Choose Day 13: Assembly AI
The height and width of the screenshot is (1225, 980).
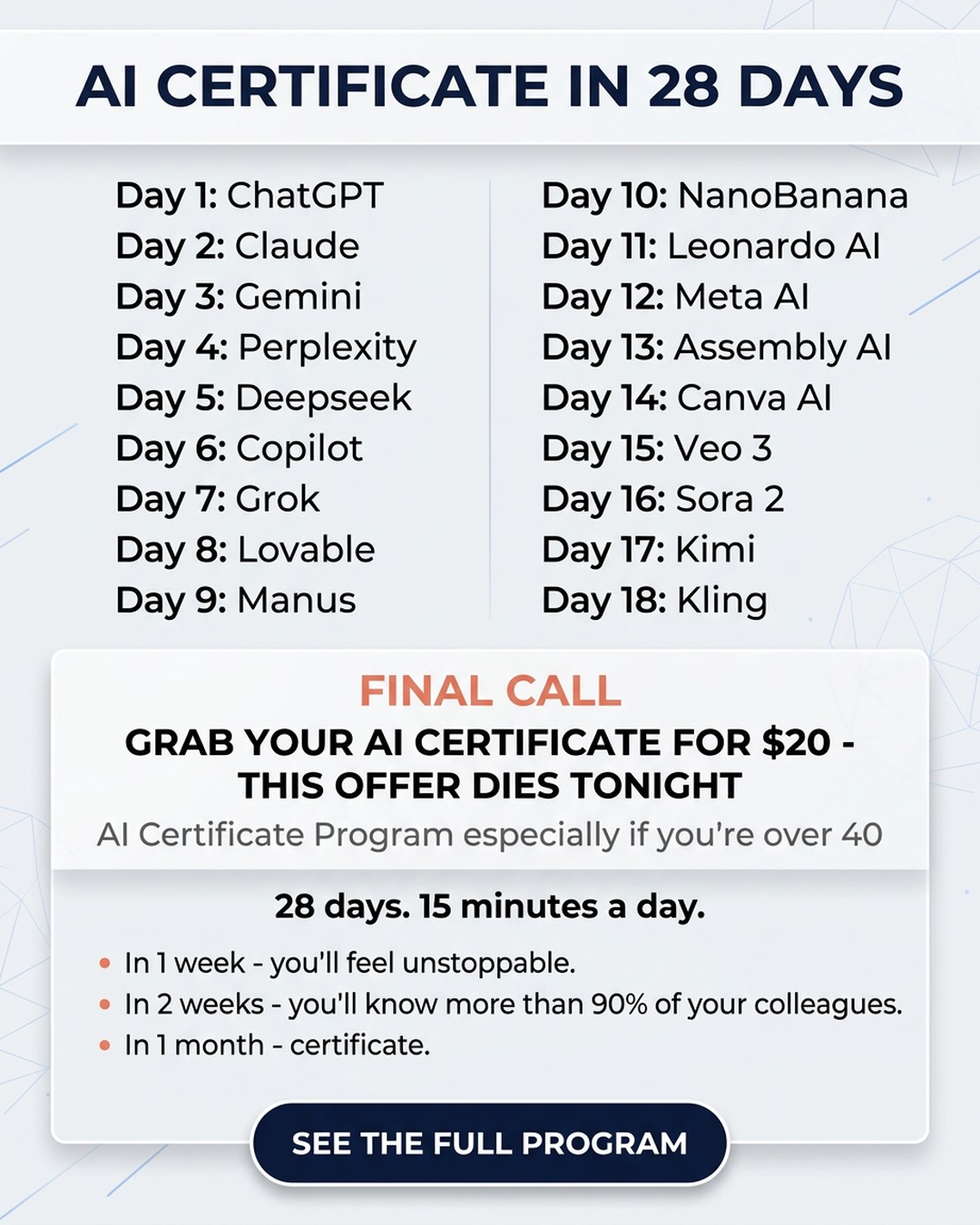717,348
